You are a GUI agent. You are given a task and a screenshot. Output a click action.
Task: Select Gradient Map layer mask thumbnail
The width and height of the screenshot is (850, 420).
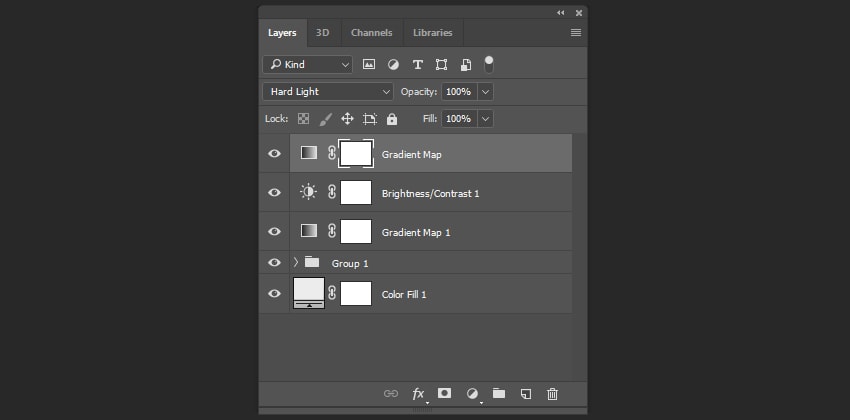356,153
